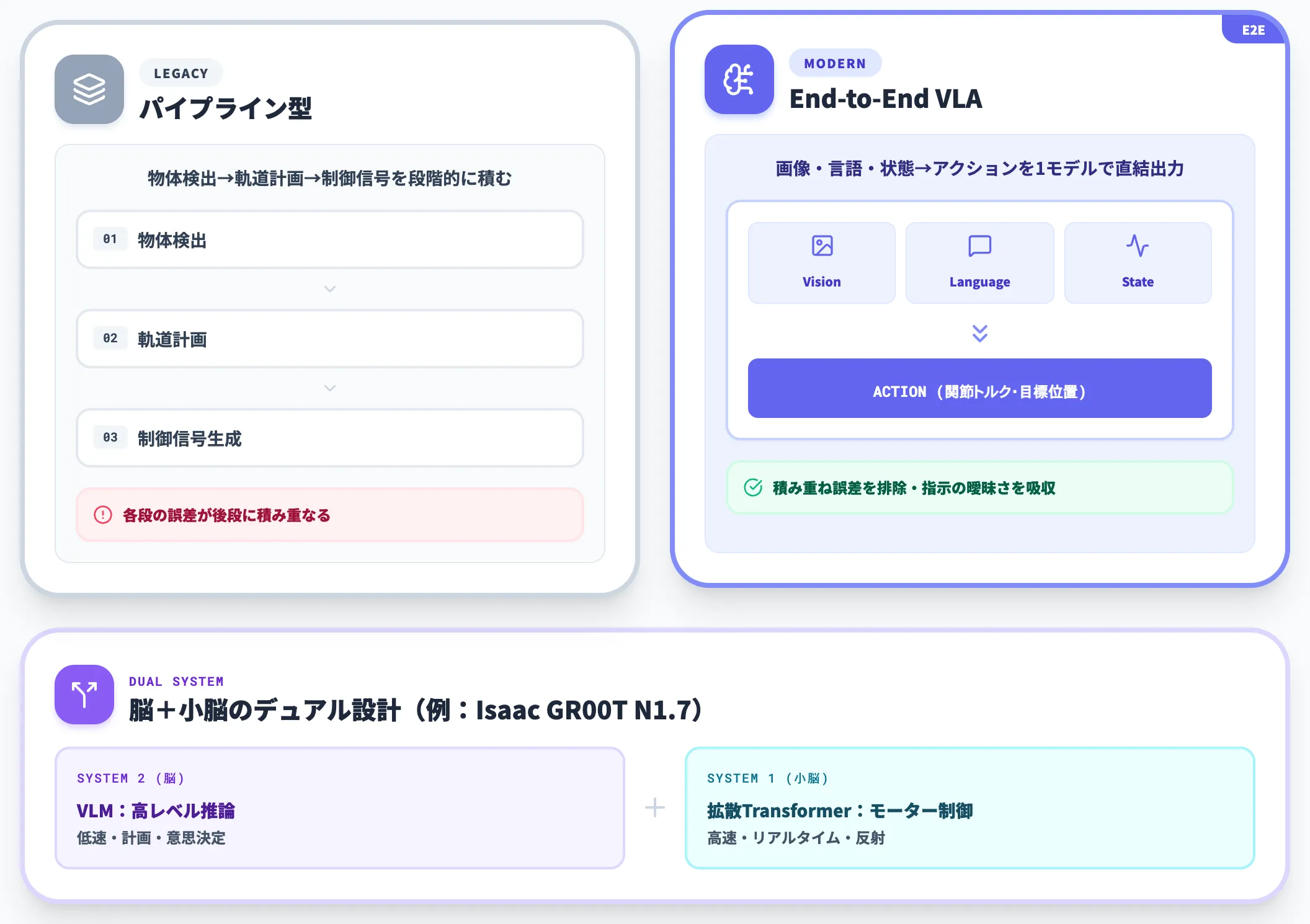The height and width of the screenshot is (924, 1310).
Task: Click the subtitle 物体検出→軌道計画→制御信号を段階的に積む
Action: [x=329, y=179]
